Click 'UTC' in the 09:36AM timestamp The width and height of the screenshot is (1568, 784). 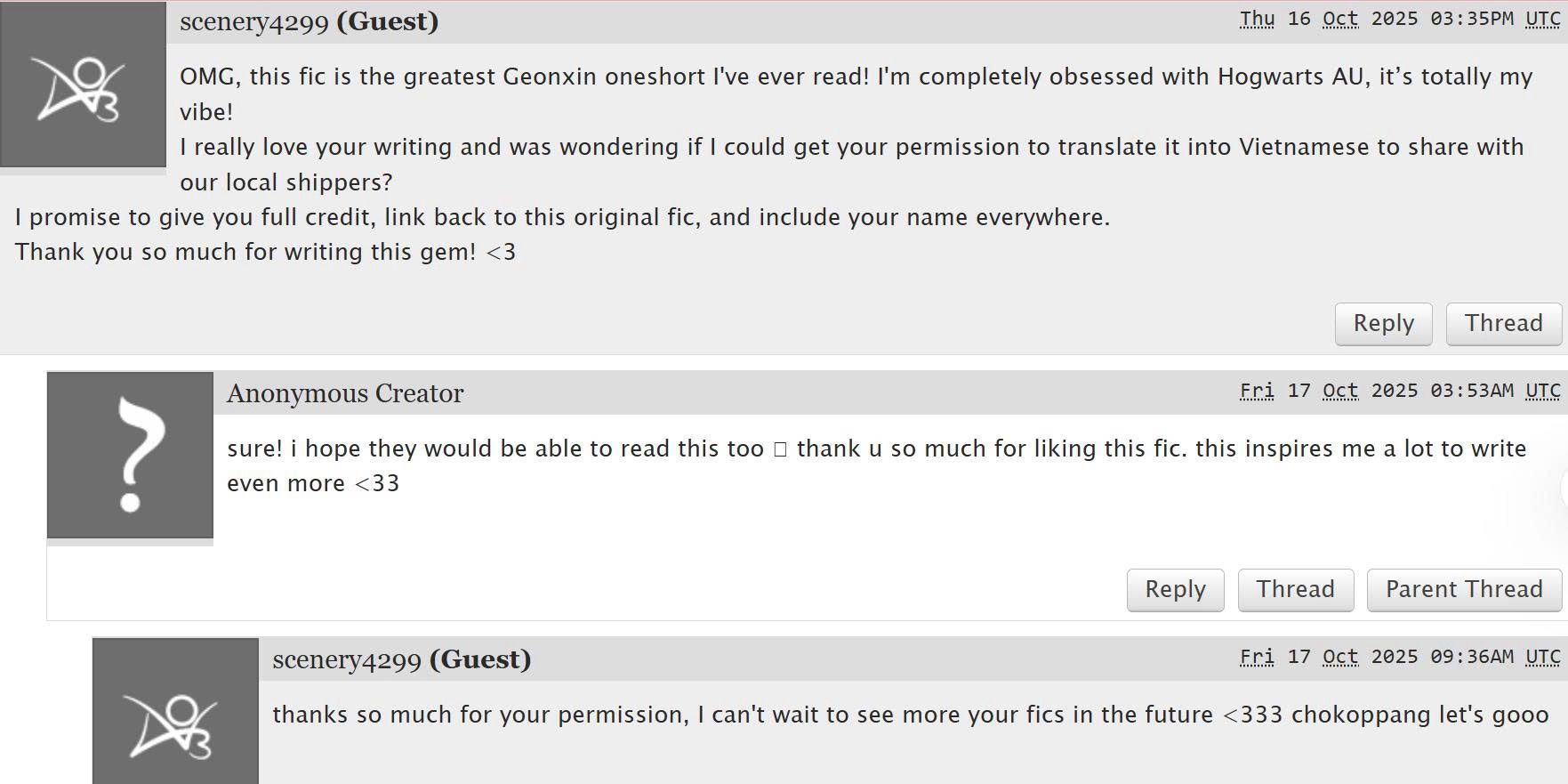pyautogui.click(x=1542, y=657)
